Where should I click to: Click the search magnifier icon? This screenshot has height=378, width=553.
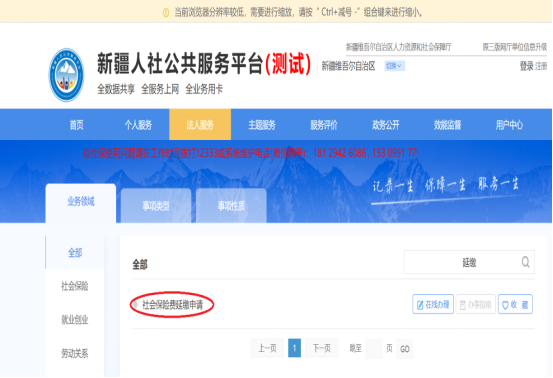[525, 262]
